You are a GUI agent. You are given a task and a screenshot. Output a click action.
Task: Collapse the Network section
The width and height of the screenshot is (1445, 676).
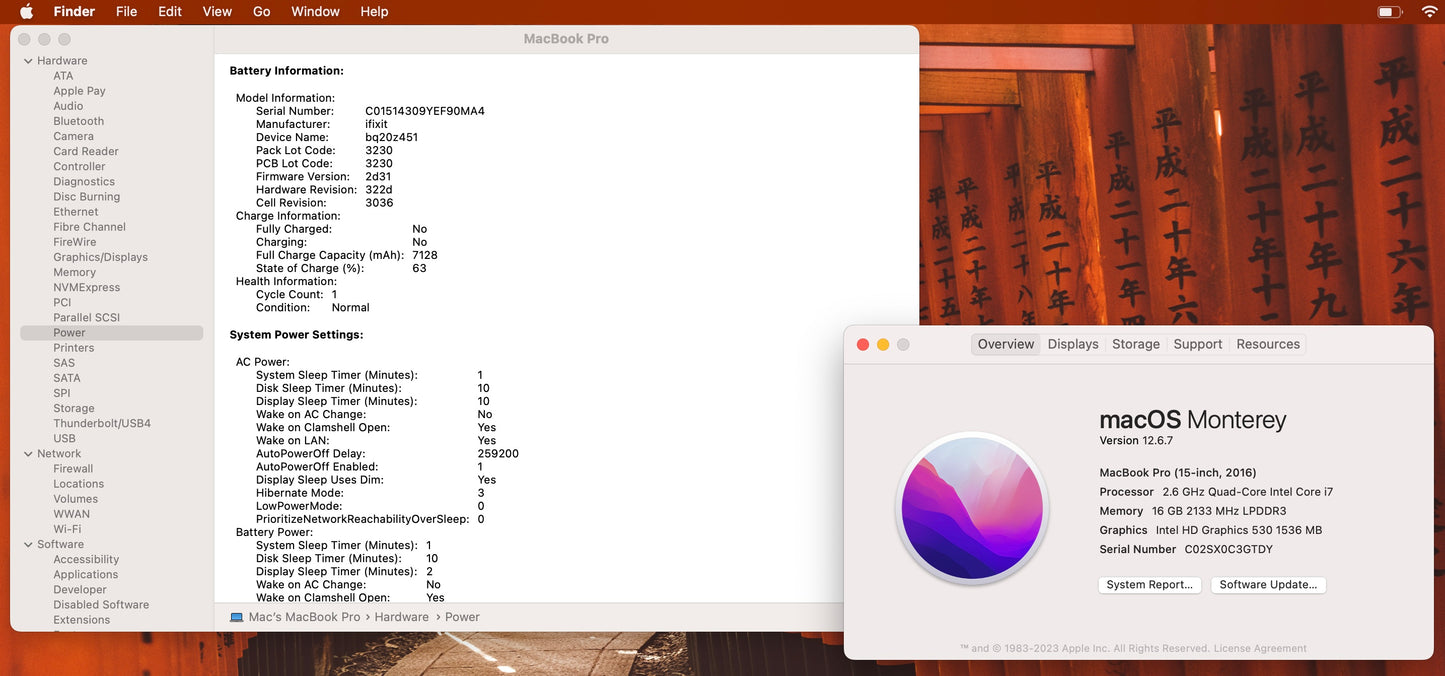[28, 454]
